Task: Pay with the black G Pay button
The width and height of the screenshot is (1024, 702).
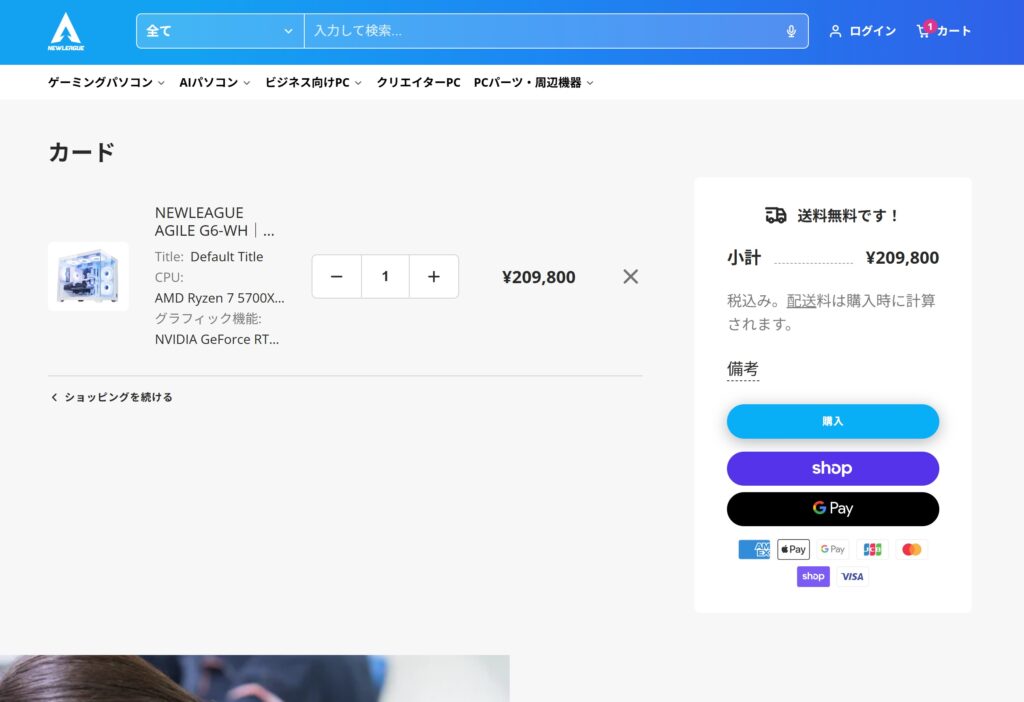Action: coord(833,509)
